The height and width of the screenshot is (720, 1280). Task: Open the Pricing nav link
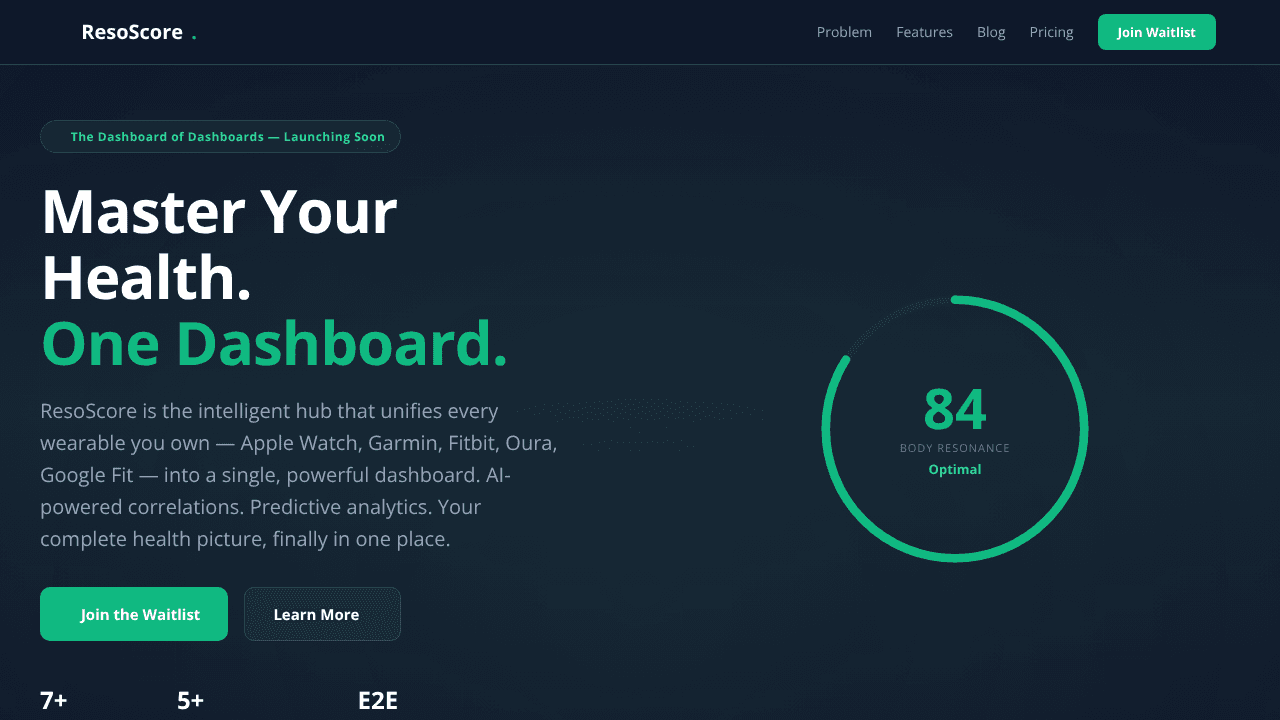(1051, 32)
